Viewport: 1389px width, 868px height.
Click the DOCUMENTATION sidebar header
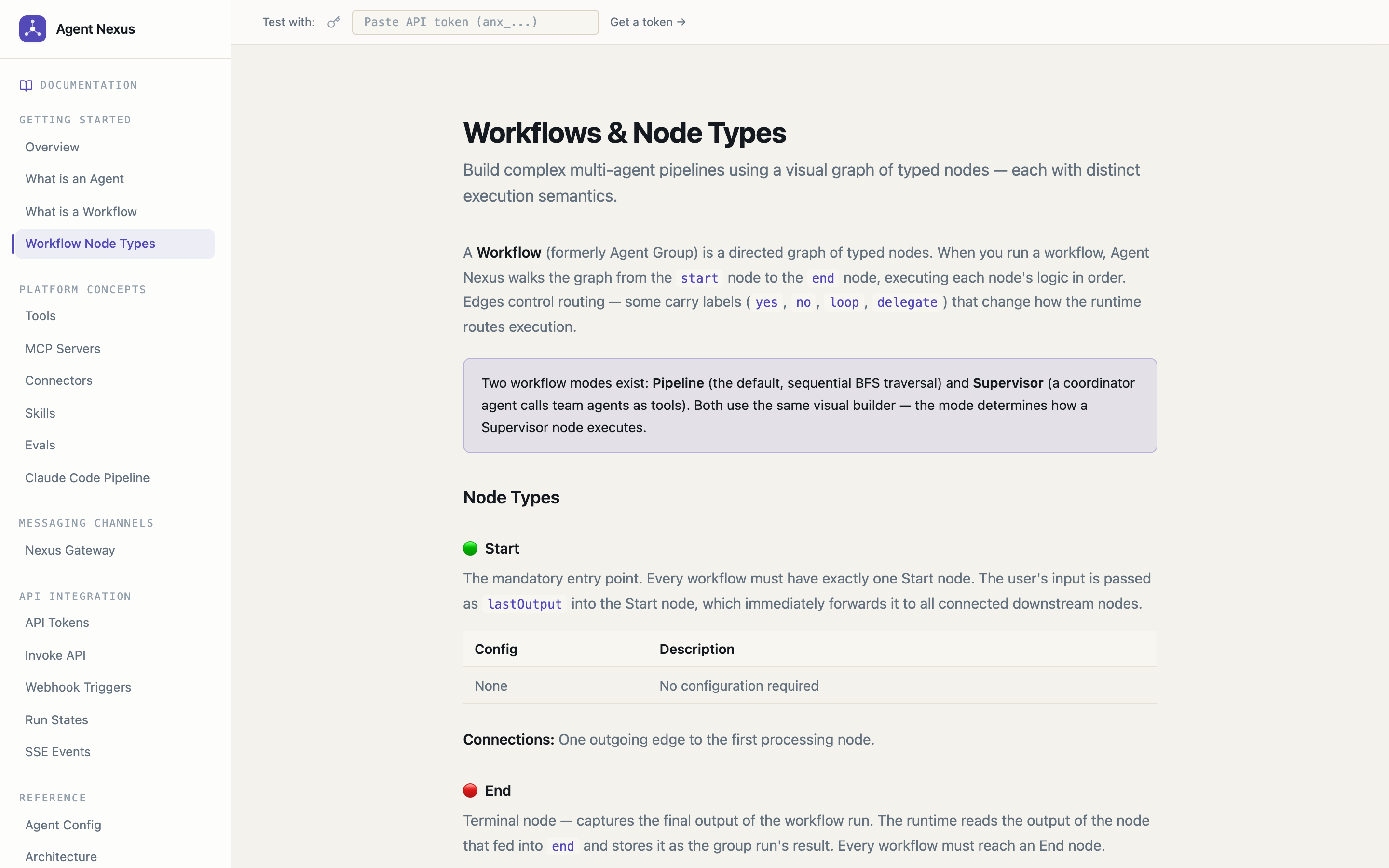pyautogui.click(x=89, y=85)
